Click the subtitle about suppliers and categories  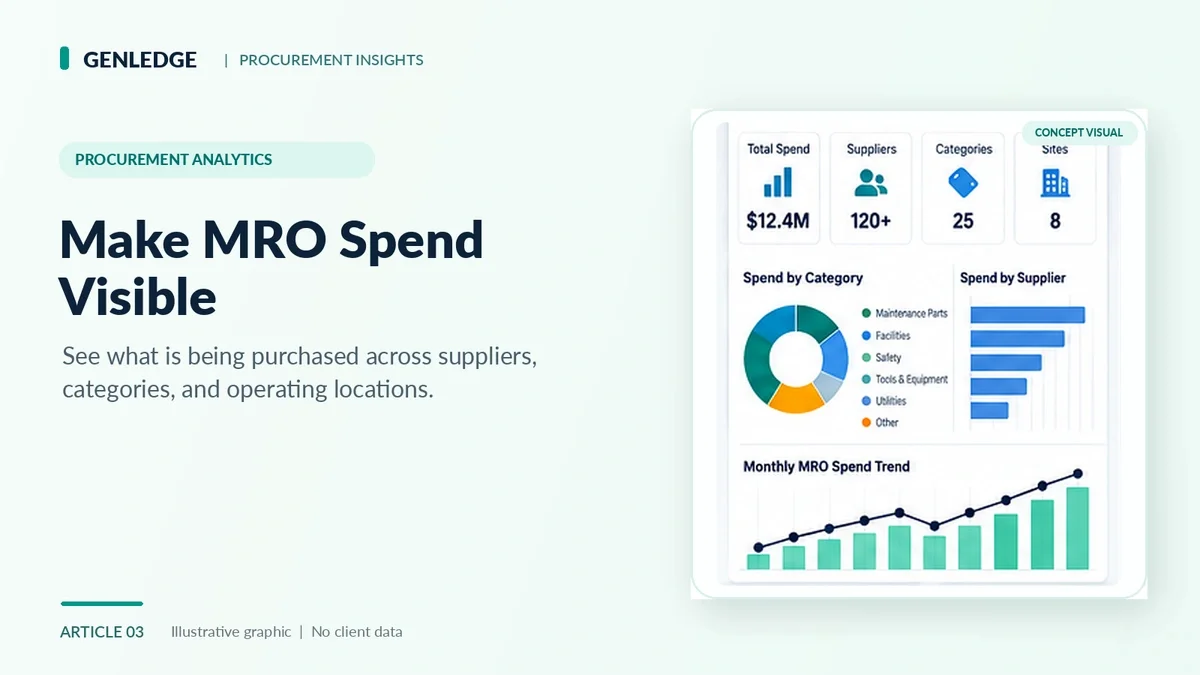coord(300,373)
